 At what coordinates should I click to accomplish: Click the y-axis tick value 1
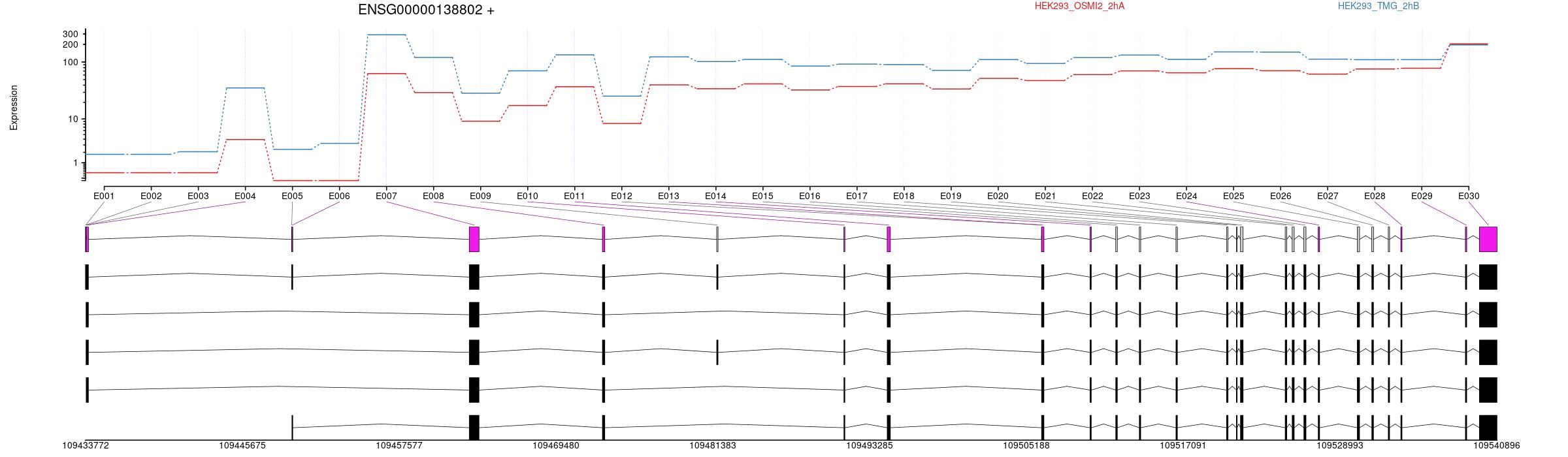[x=76, y=163]
